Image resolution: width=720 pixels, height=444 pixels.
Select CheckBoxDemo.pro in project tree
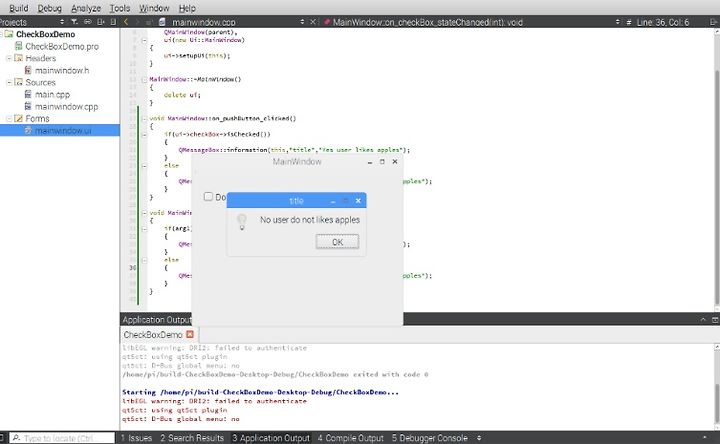(62, 46)
